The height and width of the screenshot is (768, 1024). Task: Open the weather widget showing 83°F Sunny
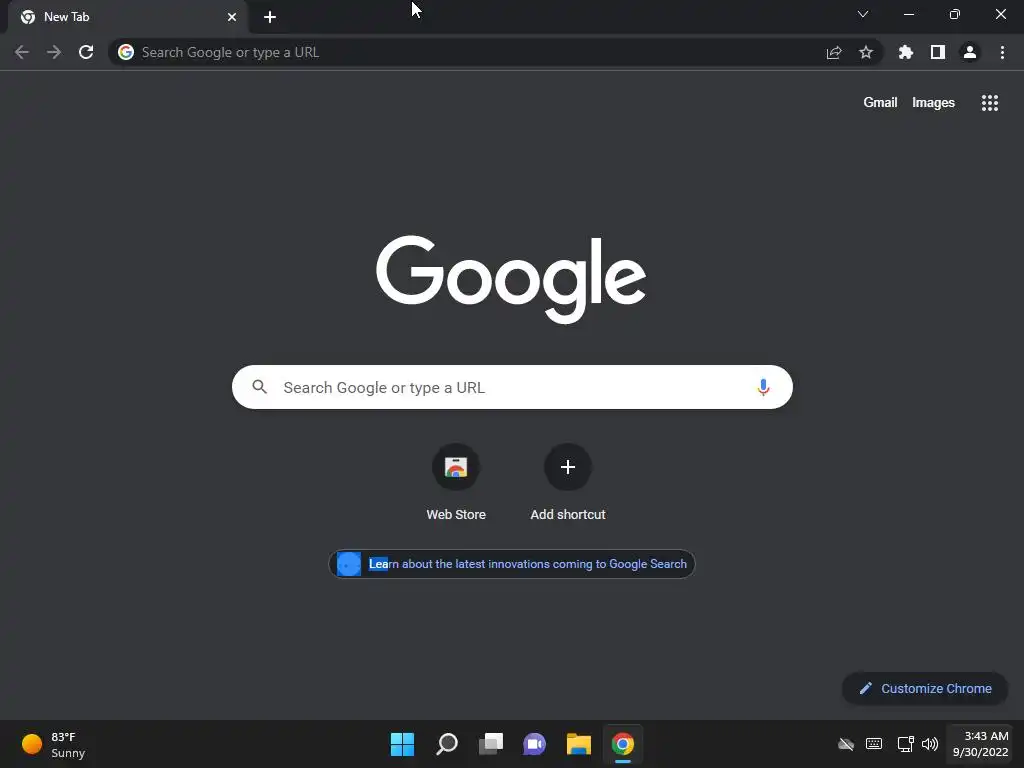click(x=54, y=744)
